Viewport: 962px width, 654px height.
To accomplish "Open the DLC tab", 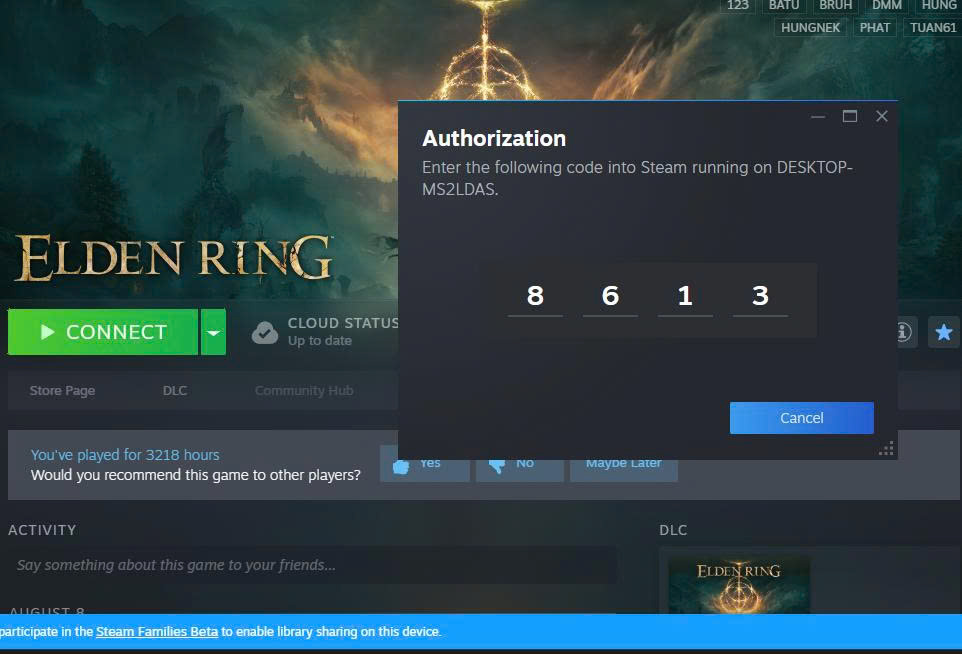I will (x=175, y=390).
